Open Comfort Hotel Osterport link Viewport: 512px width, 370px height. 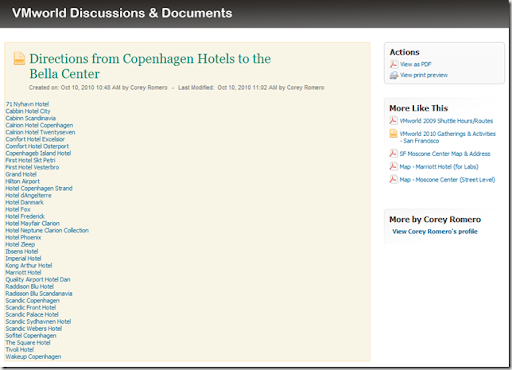tap(37, 146)
